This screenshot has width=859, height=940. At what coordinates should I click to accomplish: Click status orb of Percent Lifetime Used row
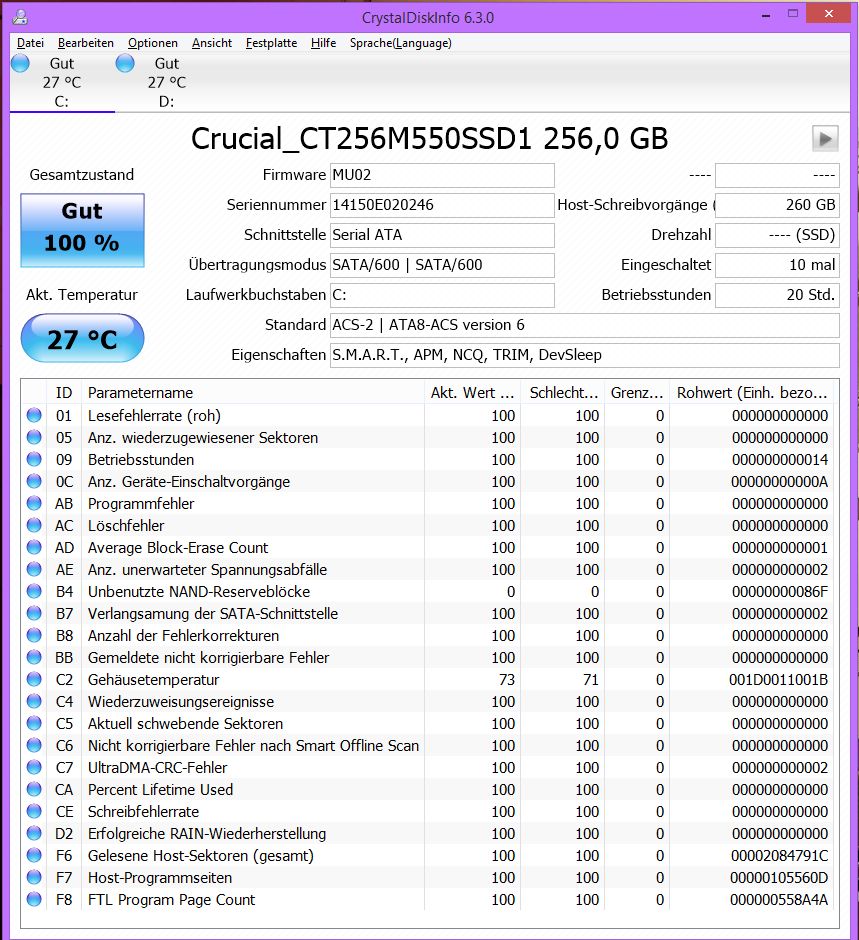tap(34, 789)
